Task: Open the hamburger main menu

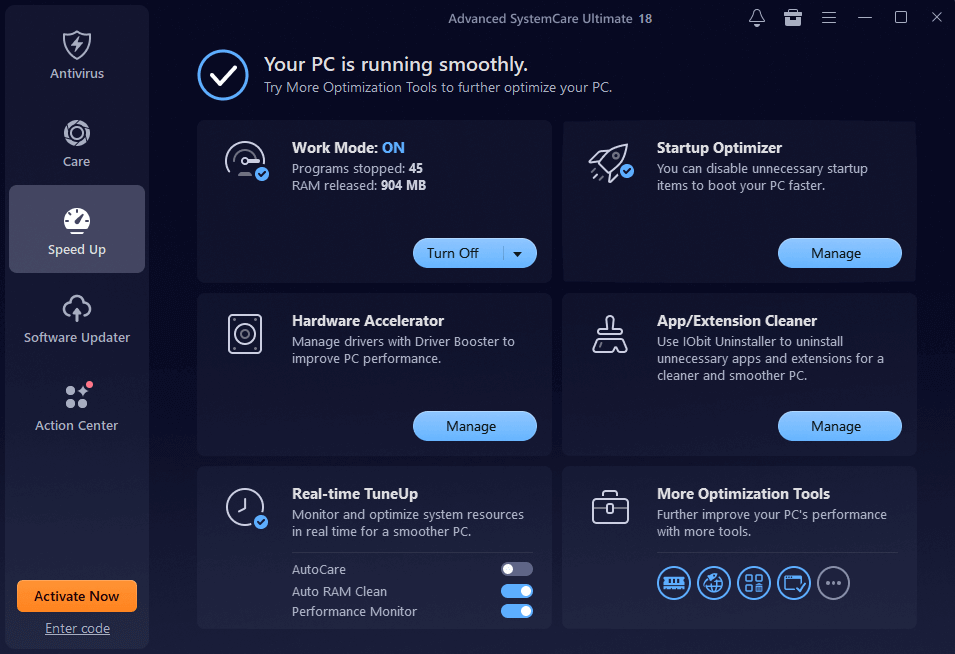Action: tap(829, 18)
